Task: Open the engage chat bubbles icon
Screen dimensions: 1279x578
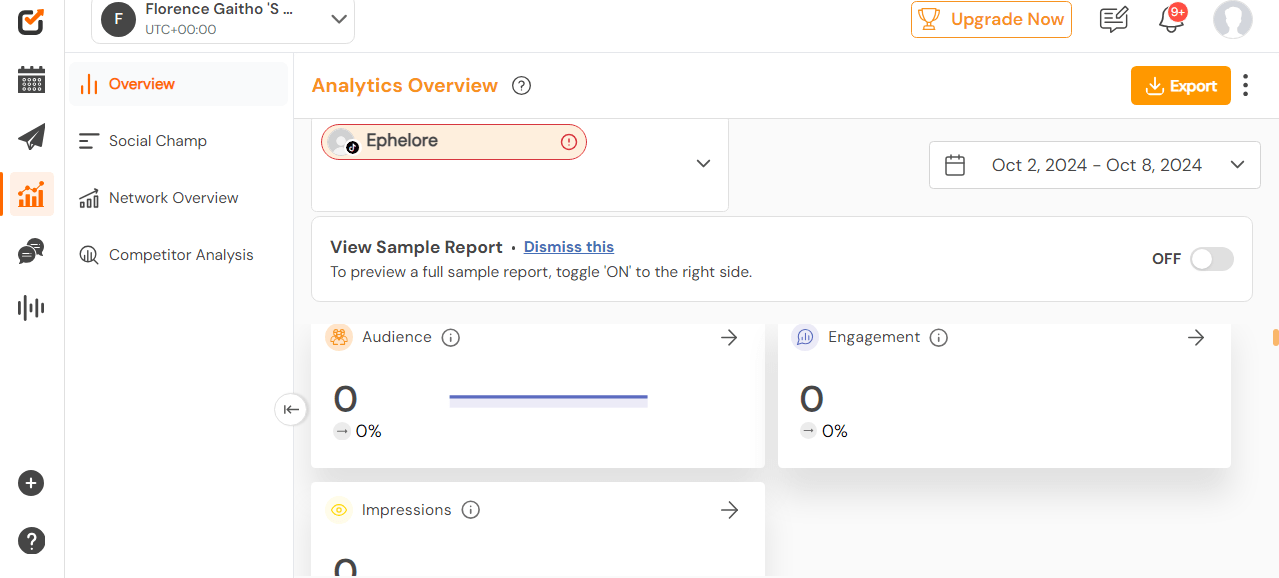Action: point(32,251)
